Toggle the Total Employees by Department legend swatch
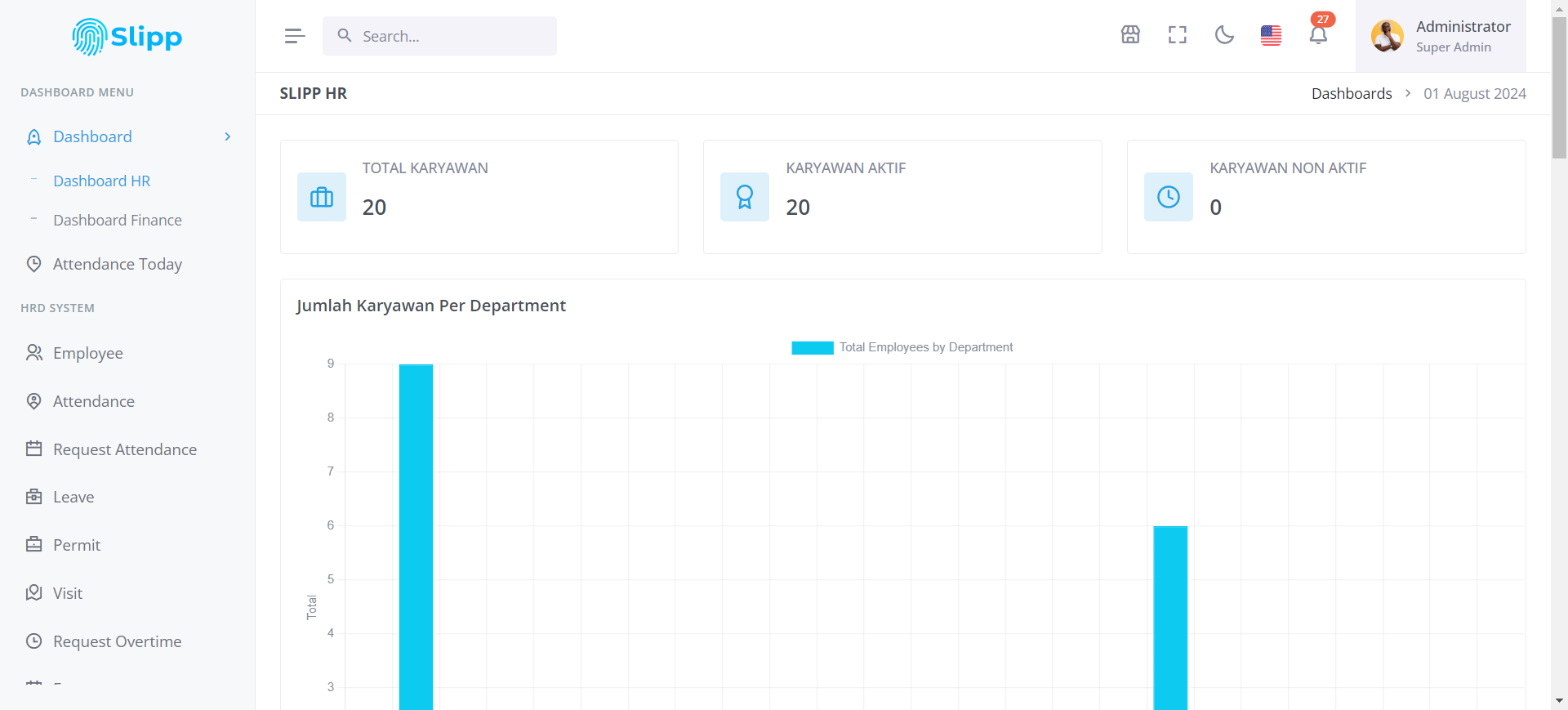This screenshot has width=1568, height=710. 812,348
